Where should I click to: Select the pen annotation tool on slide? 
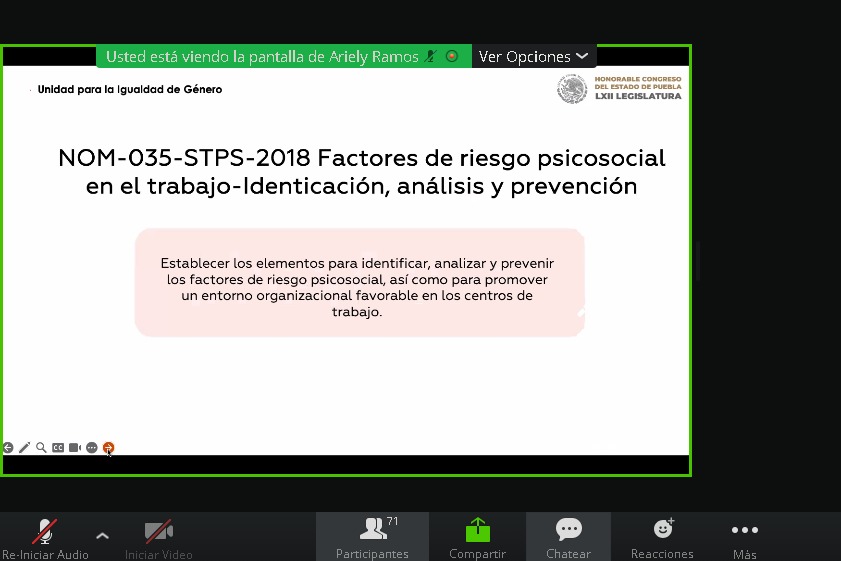(25, 448)
